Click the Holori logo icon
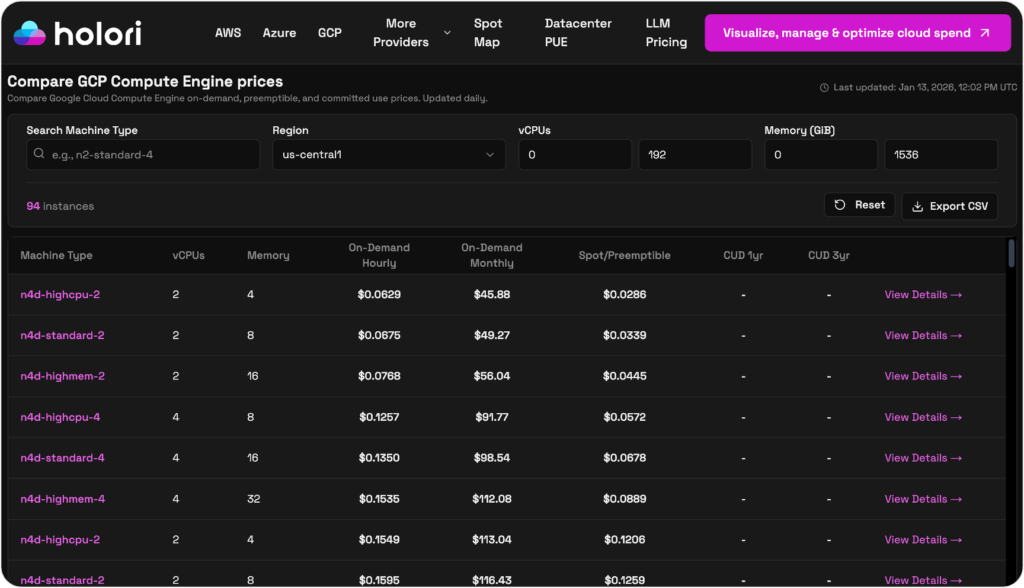The height and width of the screenshot is (588, 1024). [x=31, y=31]
